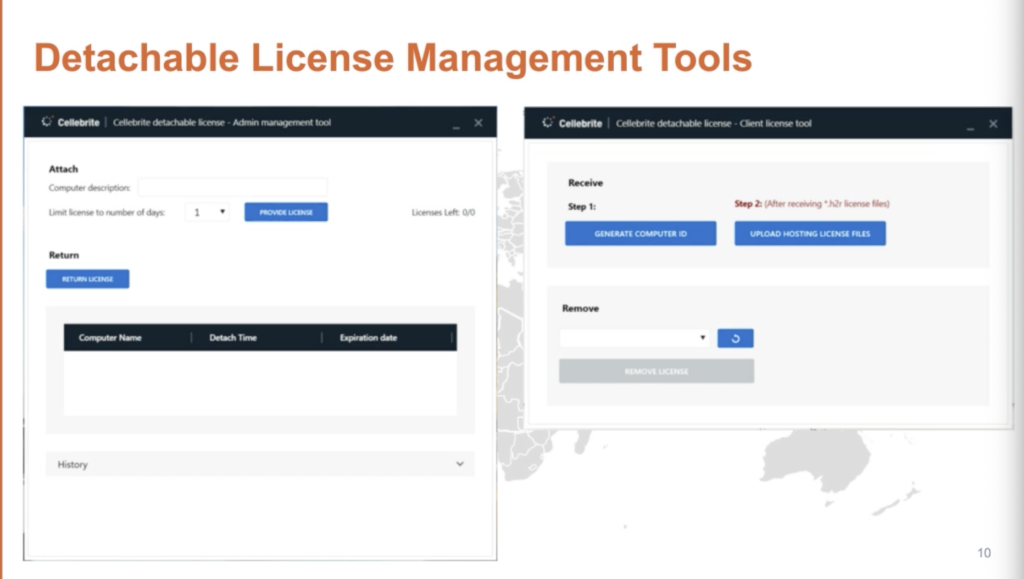The image size is (1024, 579).
Task: Click Upload Hosting License Files button
Action: 810,234
